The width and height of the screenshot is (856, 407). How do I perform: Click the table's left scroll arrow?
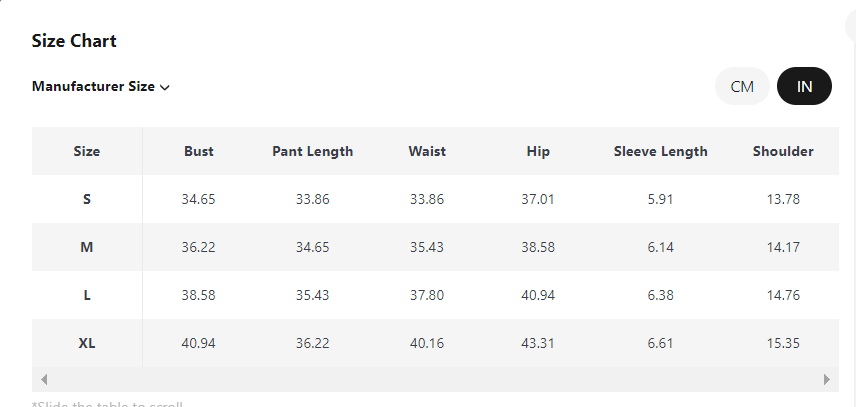tap(43, 380)
